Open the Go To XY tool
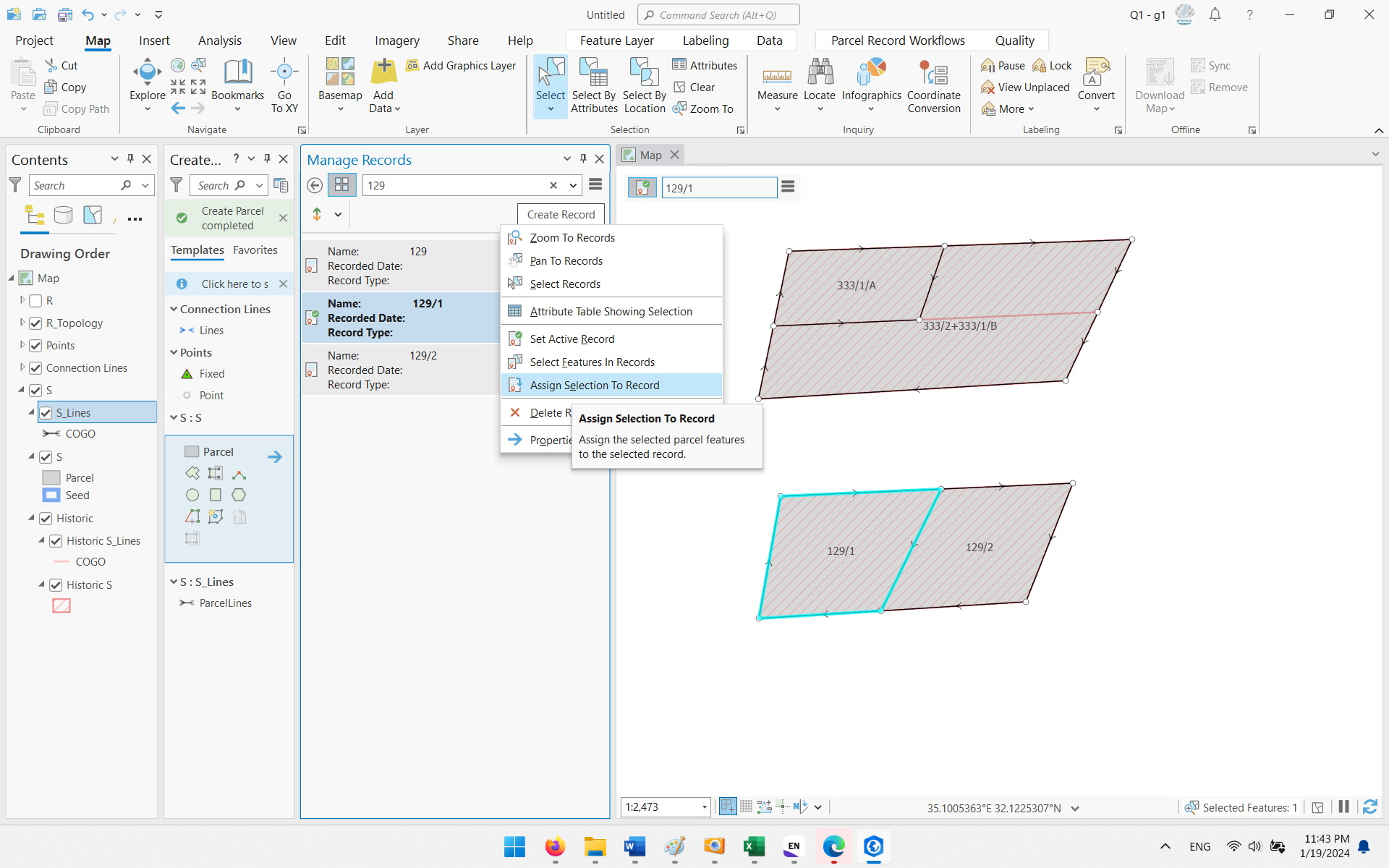Screen dimensions: 1389x868 tap(284, 85)
